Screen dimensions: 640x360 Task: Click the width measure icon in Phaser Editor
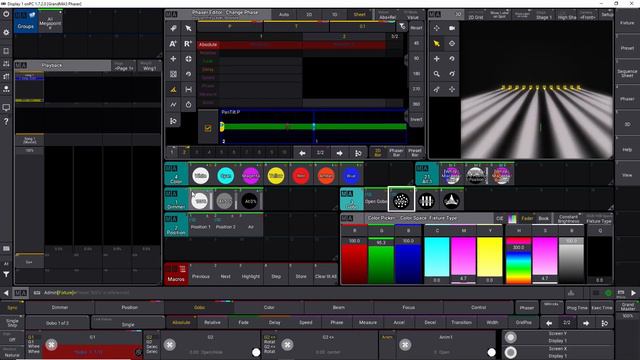pos(188,89)
